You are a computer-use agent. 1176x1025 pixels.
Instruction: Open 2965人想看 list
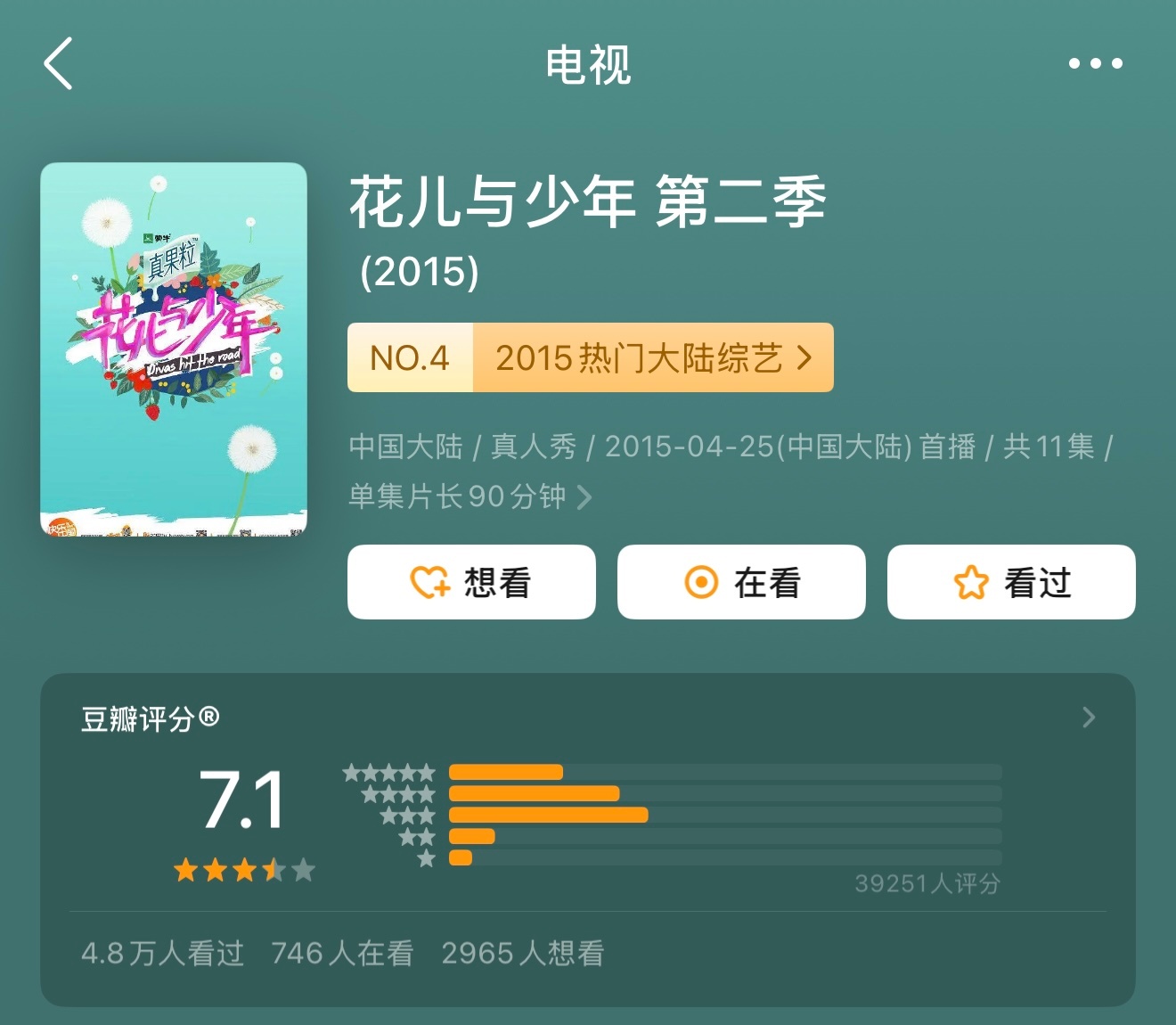(523, 954)
